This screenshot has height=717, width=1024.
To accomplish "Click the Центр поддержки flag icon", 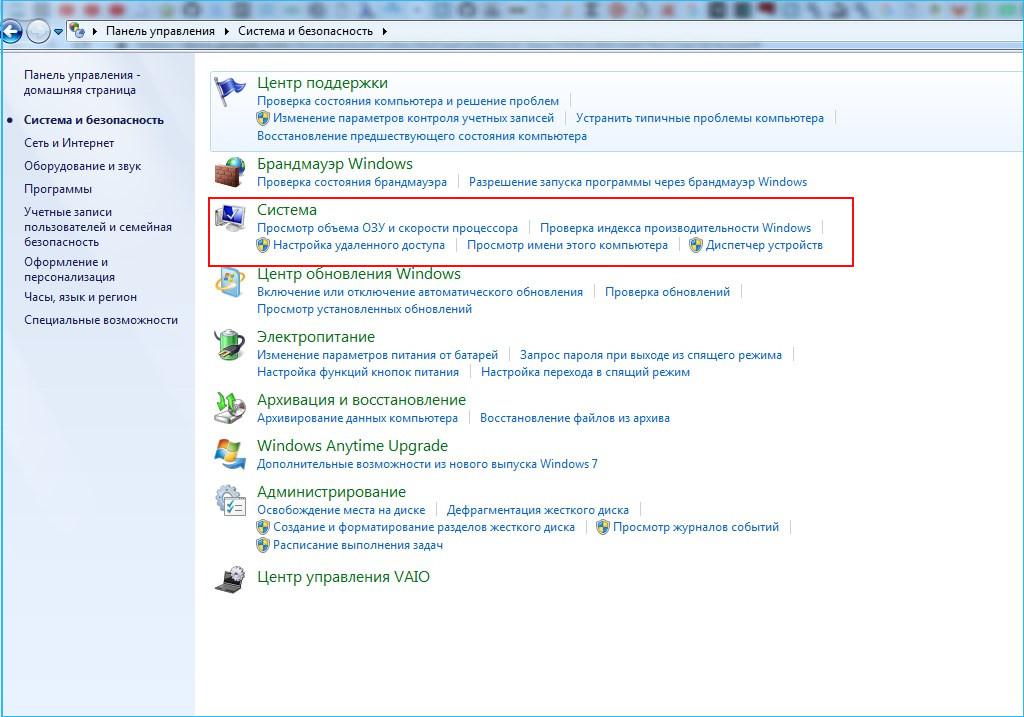I will coord(230,91).
